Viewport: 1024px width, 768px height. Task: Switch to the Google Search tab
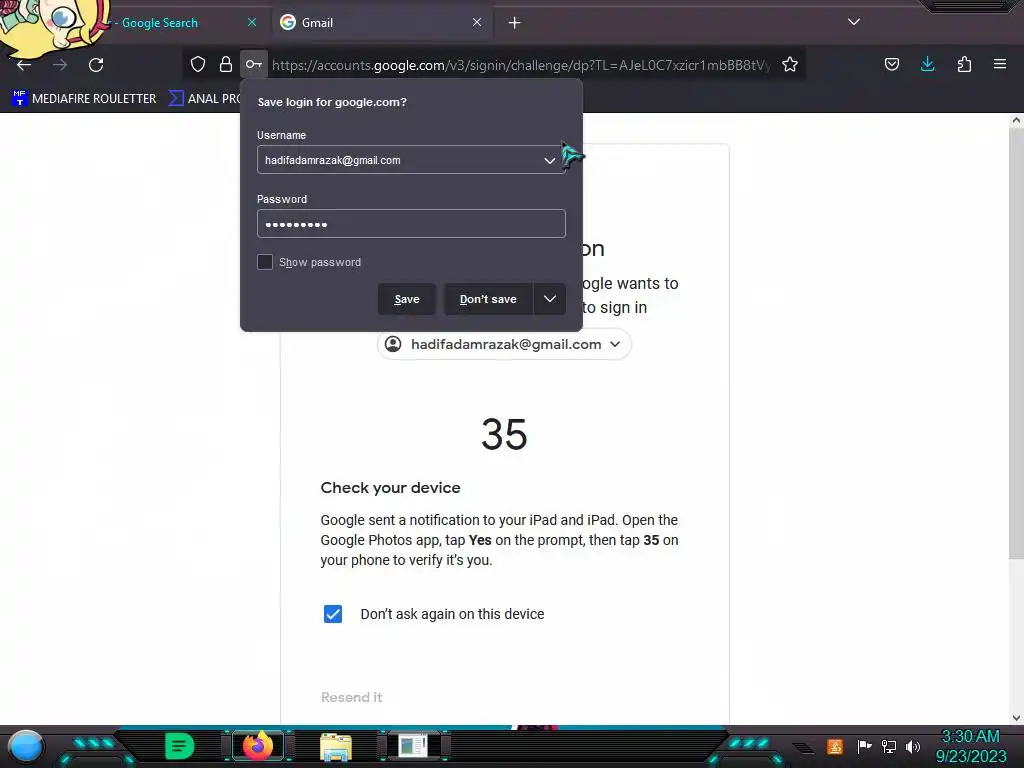(x=159, y=23)
